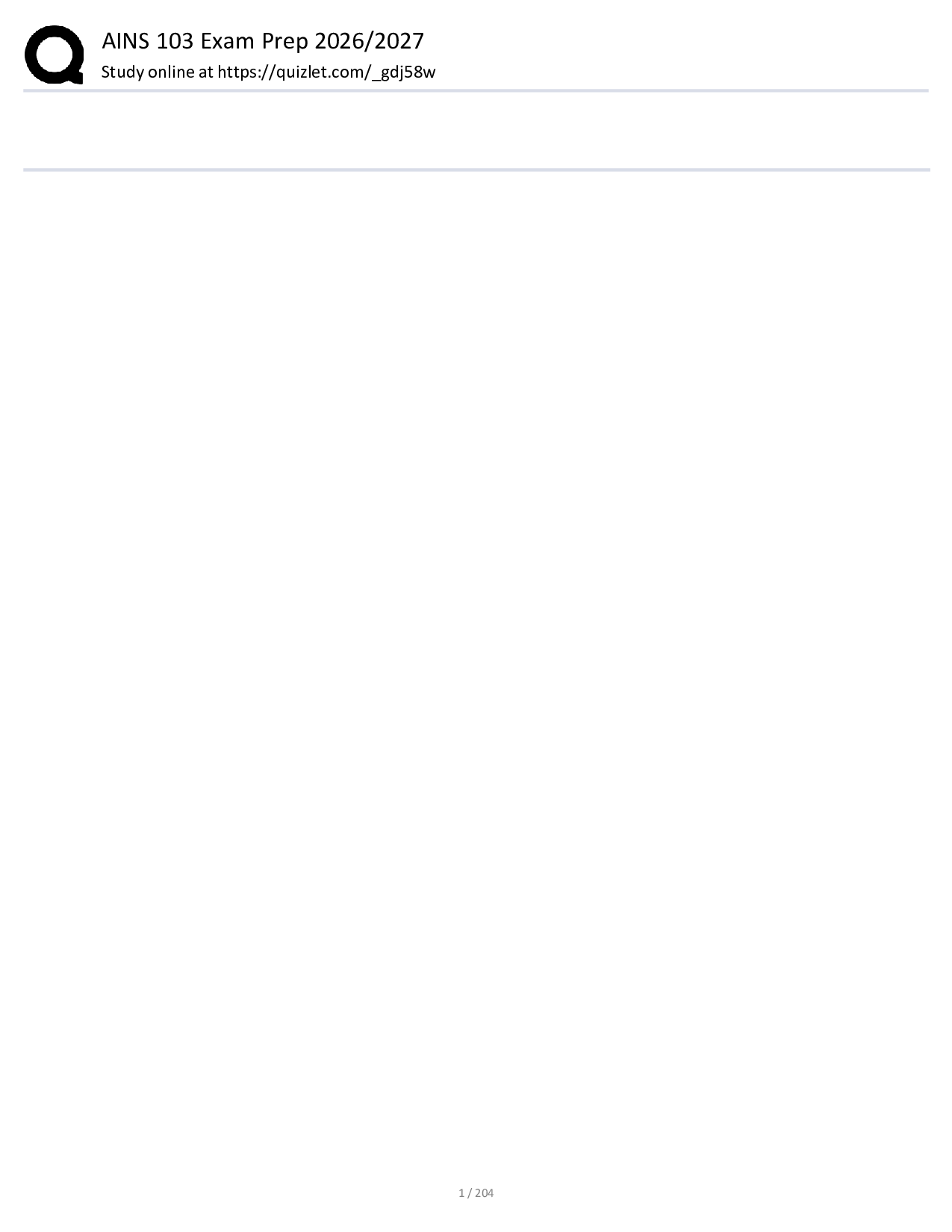Click the empty band between the dividers
The image size is (952, 1232).
click(476, 131)
